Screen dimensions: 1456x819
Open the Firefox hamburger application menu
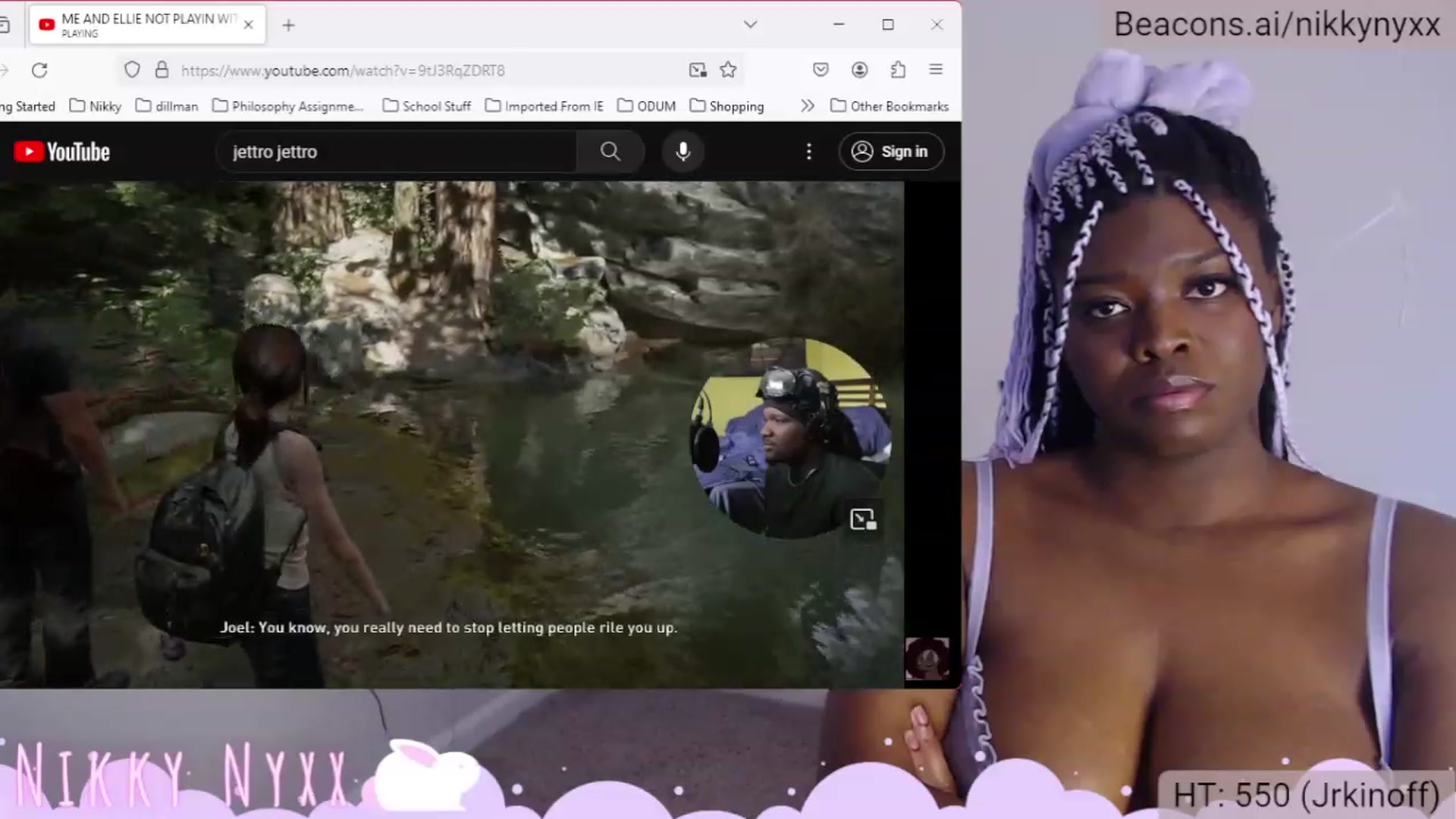coord(936,69)
